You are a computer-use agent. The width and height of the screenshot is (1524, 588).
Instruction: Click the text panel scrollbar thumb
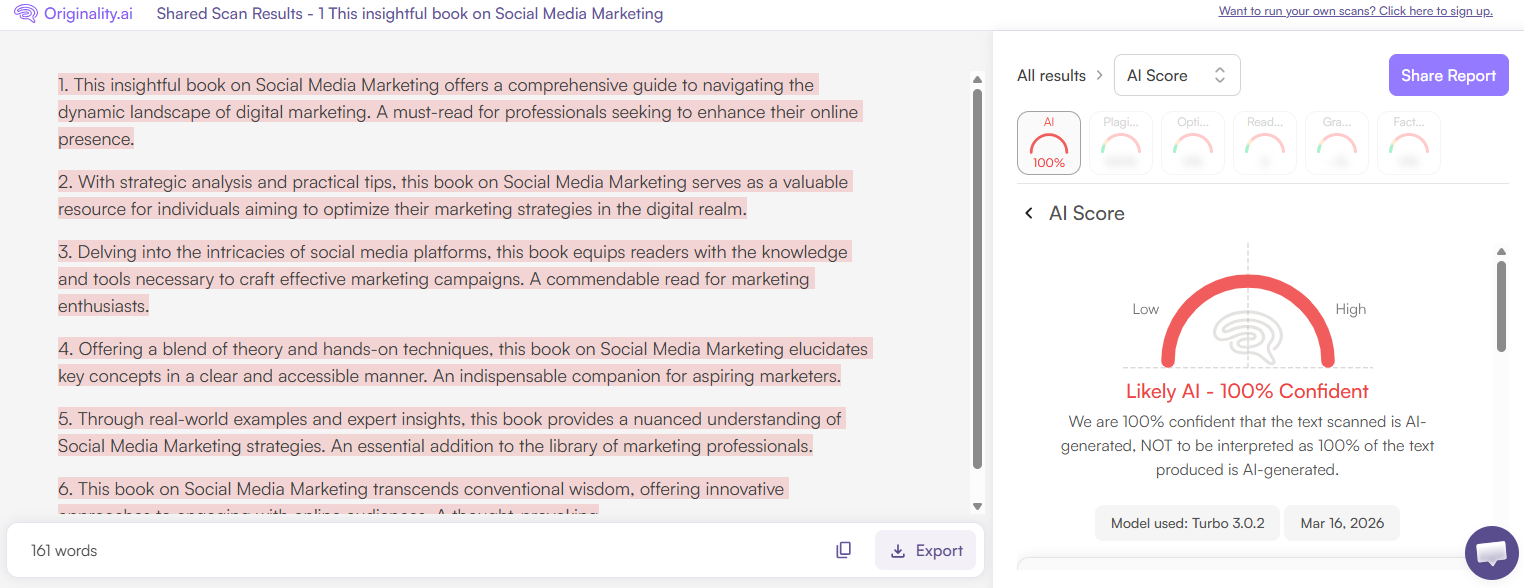click(977, 279)
